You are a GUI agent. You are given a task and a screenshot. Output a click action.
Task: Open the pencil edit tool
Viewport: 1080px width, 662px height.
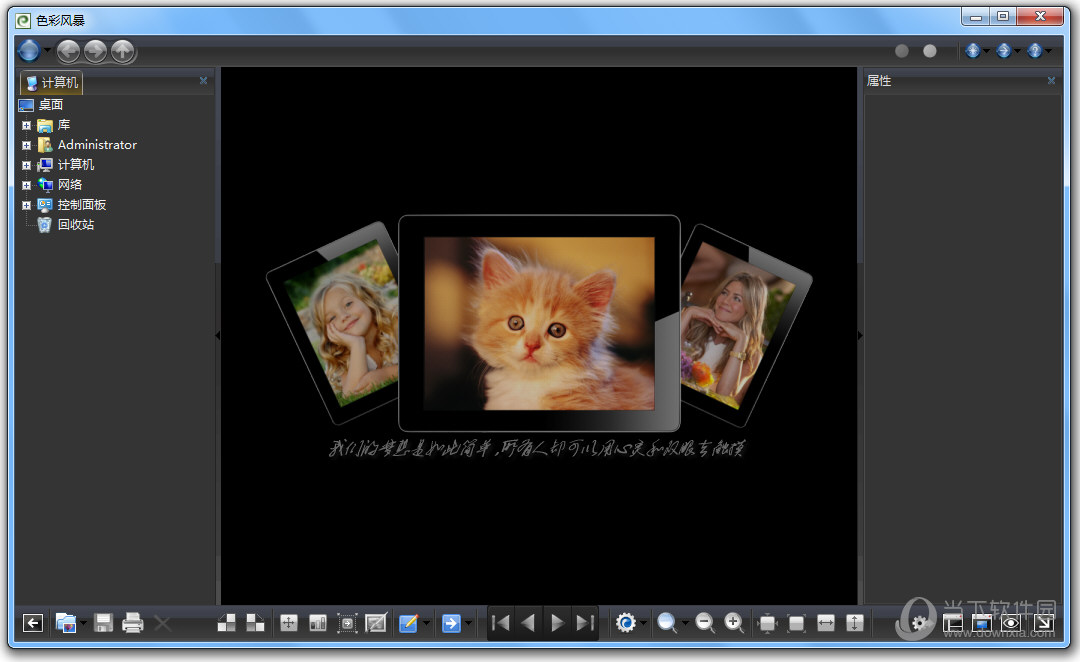tap(408, 623)
